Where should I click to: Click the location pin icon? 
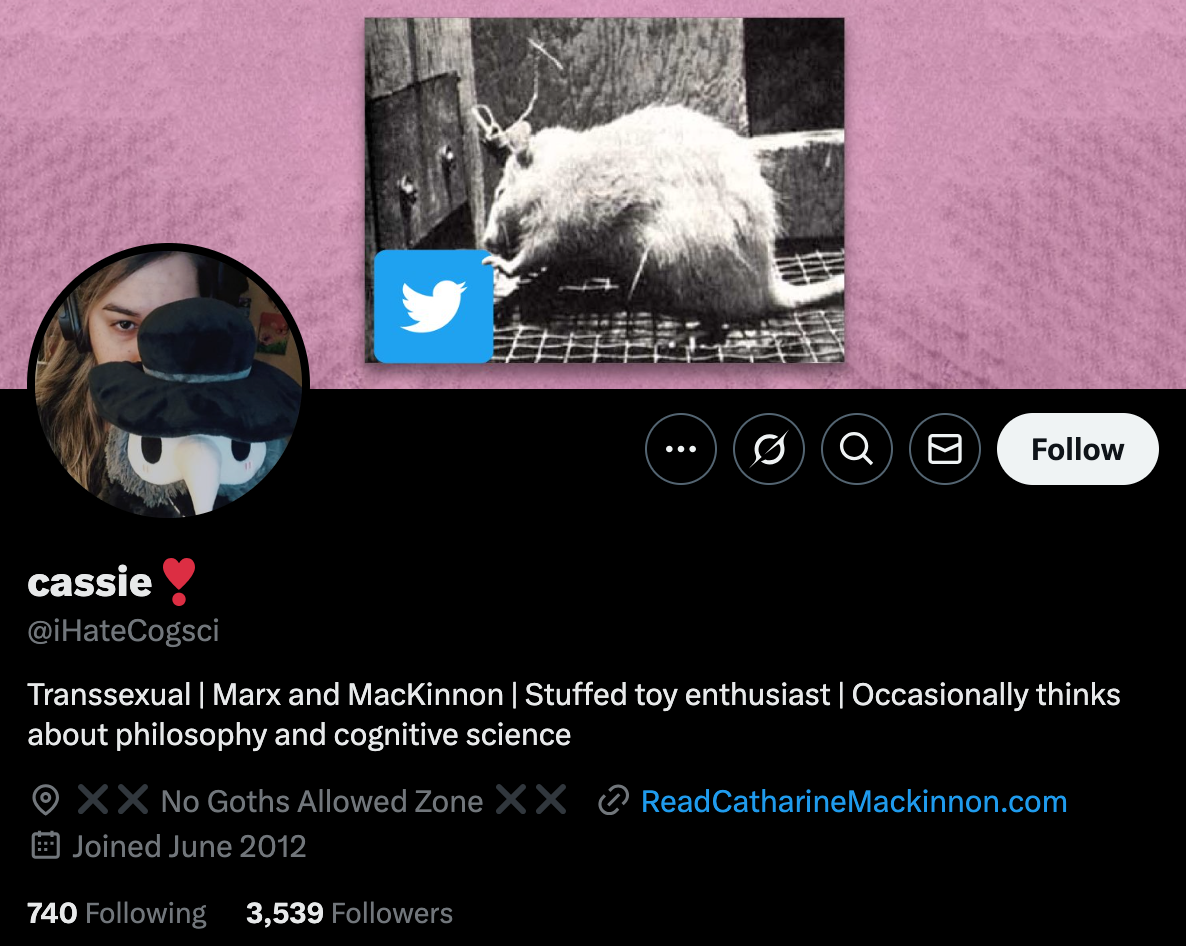pos(45,800)
